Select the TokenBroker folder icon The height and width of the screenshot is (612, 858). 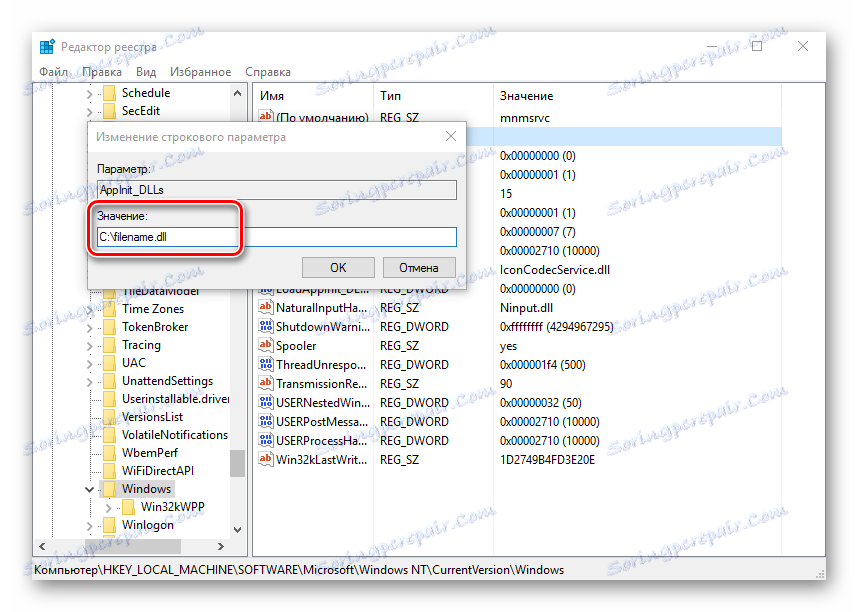109,327
